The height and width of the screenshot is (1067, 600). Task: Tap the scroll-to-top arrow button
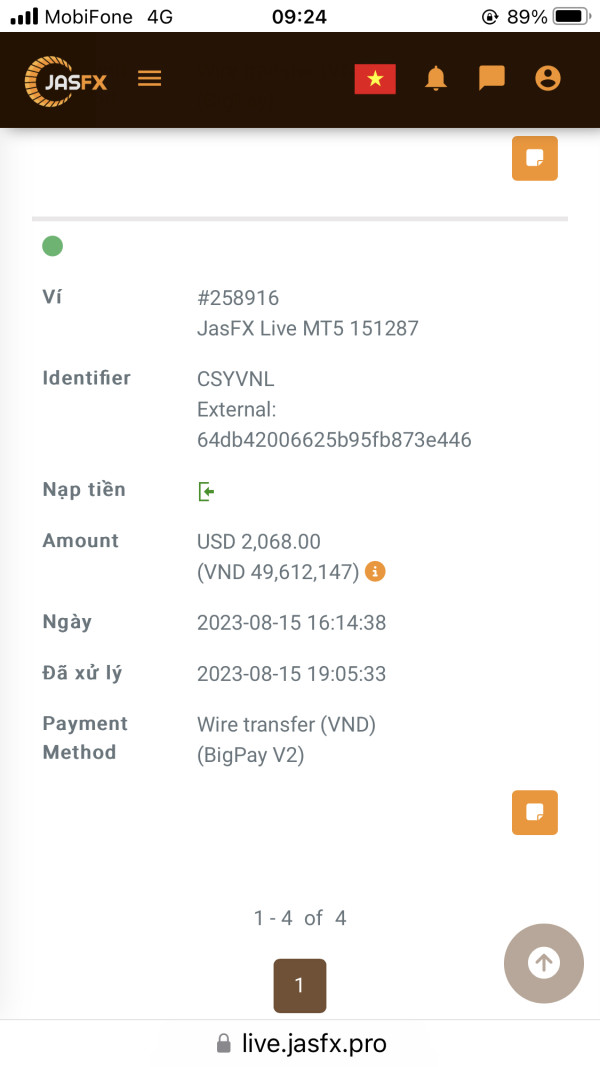coord(544,963)
